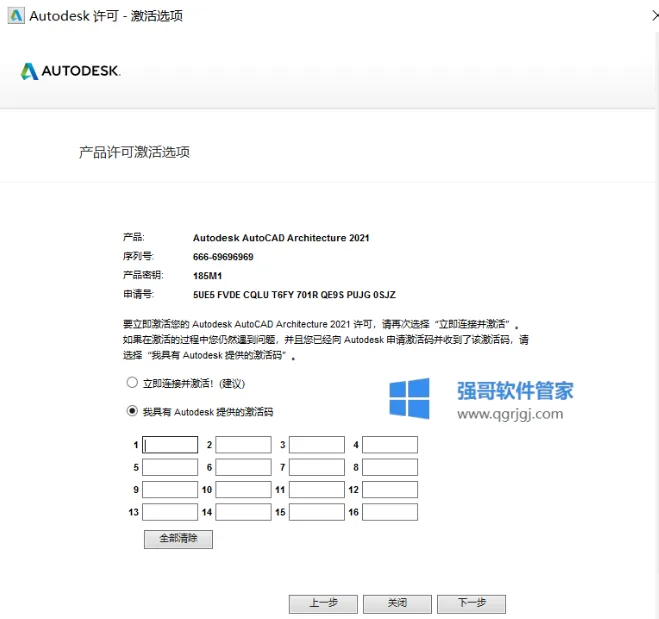Click activation code field 2
Viewport: 659px width, 619px height.
point(243,445)
